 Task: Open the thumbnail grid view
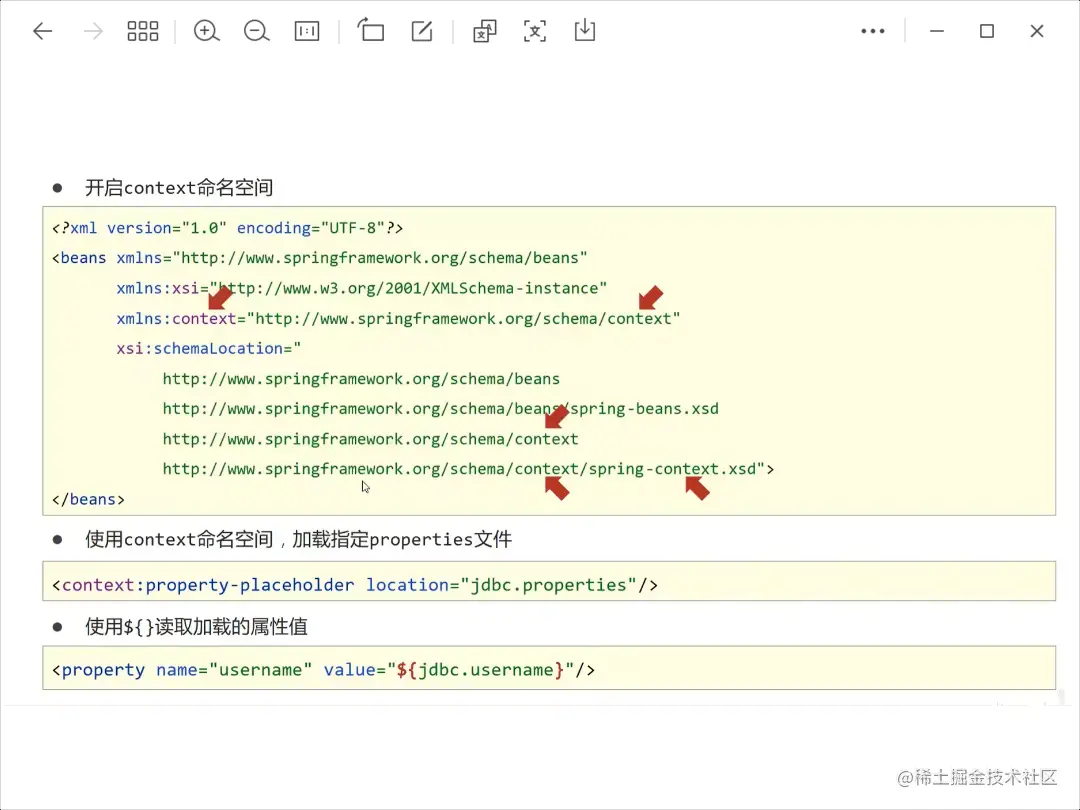pos(143,31)
